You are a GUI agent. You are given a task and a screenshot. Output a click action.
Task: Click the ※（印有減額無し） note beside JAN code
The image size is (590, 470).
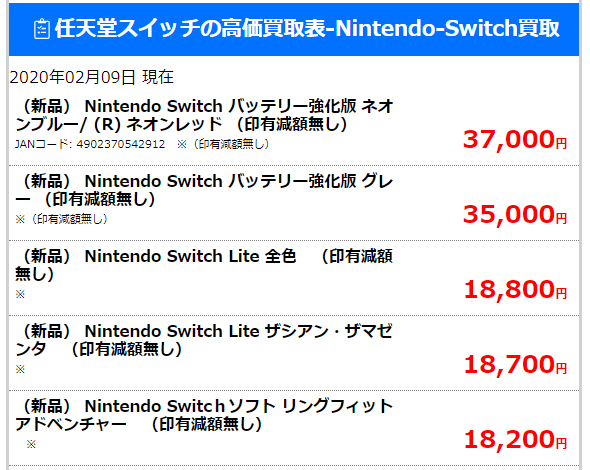tap(224, 144)
